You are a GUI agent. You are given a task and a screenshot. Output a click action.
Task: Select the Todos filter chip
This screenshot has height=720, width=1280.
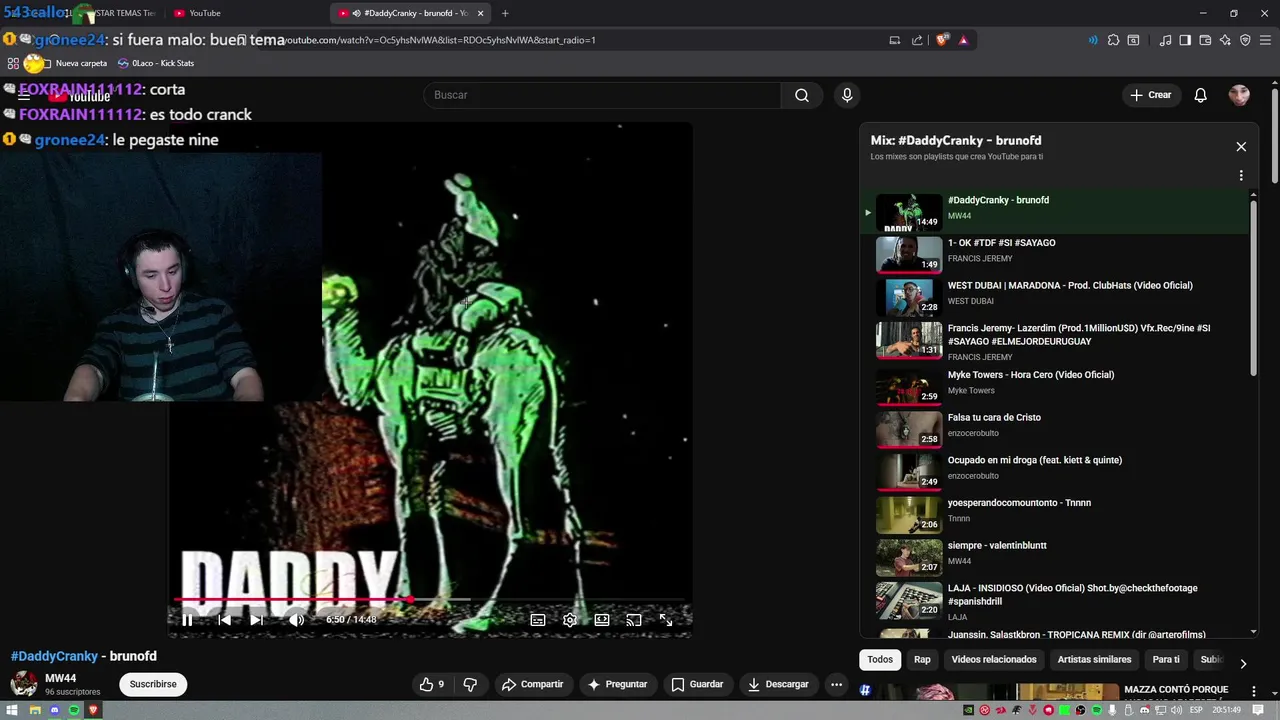click(880, 659)
